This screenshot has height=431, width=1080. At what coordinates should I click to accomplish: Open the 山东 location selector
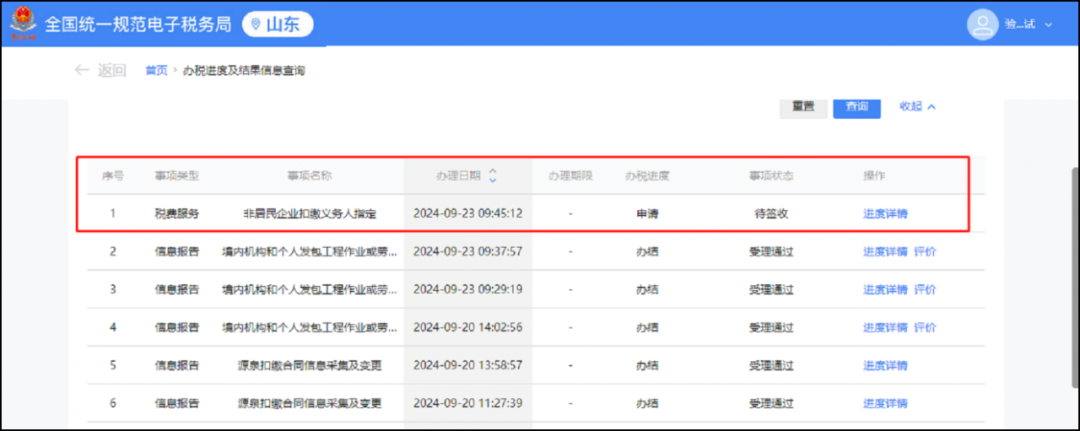tap(278, 24)
